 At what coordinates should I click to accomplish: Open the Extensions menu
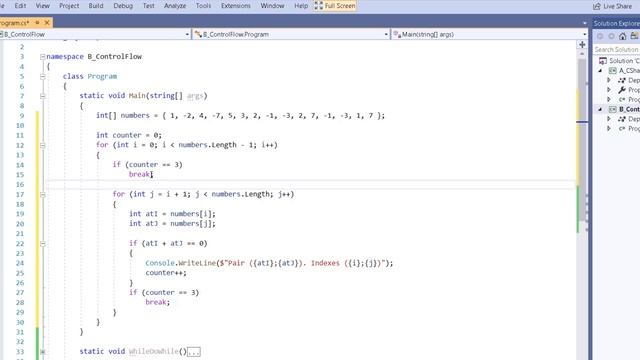236,6
